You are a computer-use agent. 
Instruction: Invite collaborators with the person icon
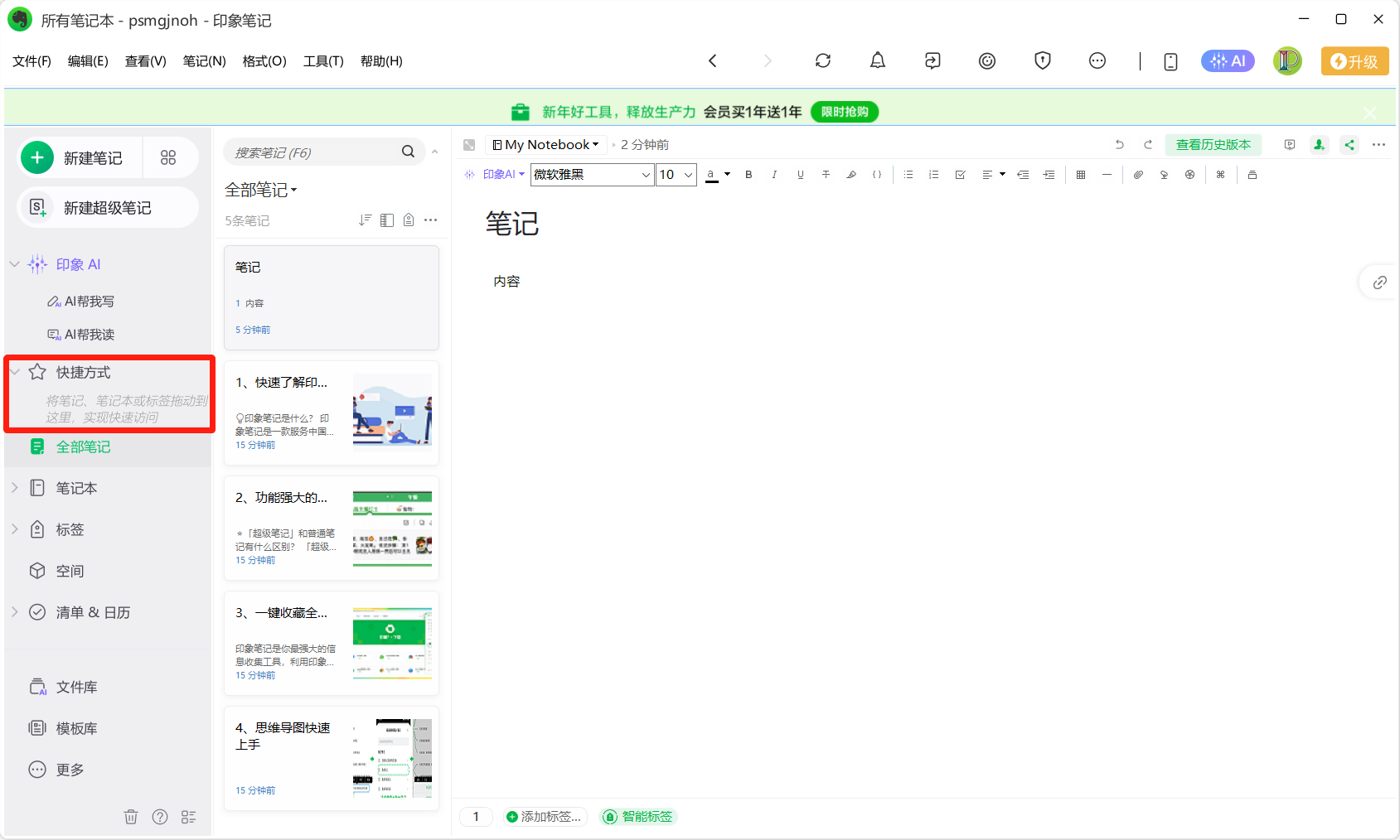point(1319,144)
